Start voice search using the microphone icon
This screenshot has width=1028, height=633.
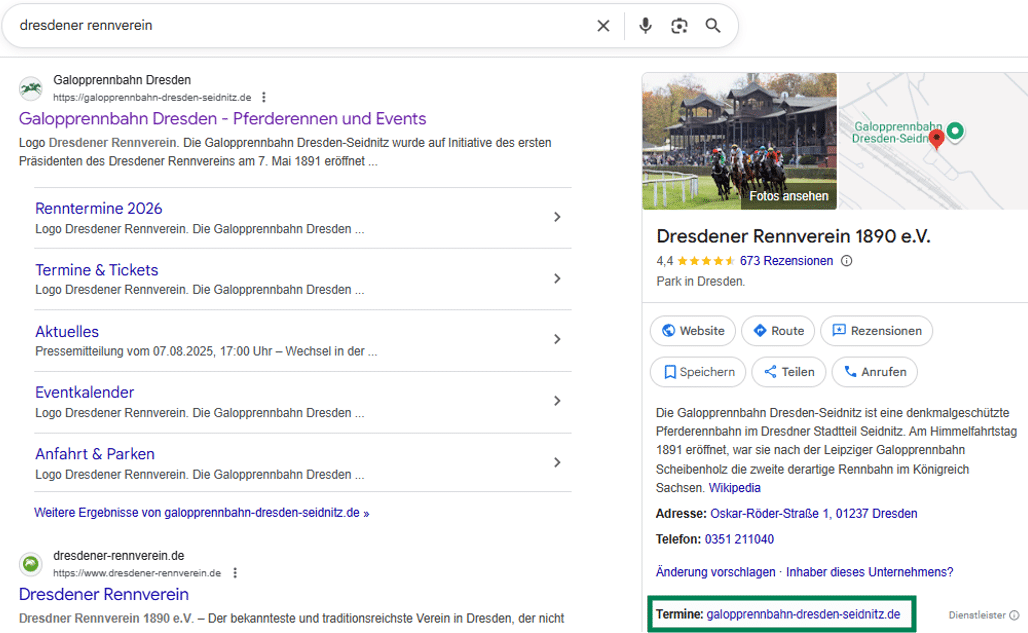point(645,26)
